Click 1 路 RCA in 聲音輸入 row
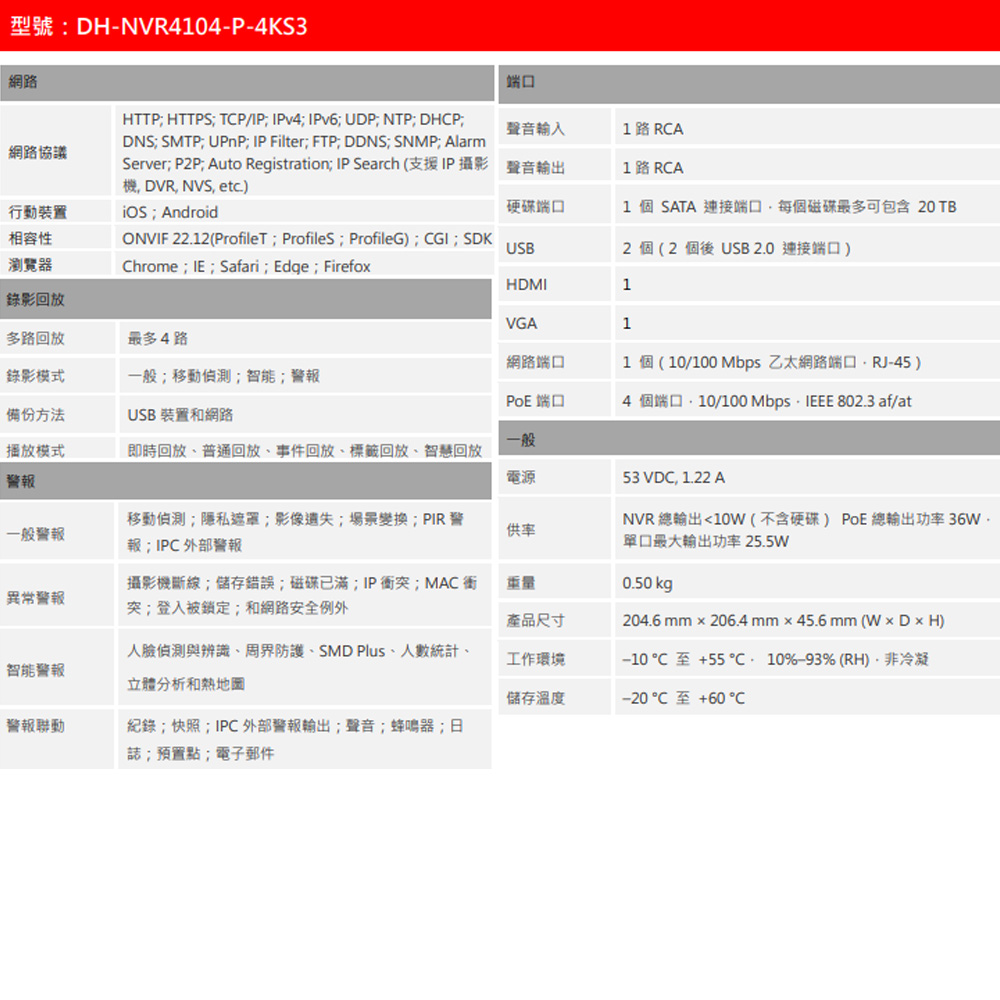This screenshot has width=1000, height=1000. [x=652, y=129]
